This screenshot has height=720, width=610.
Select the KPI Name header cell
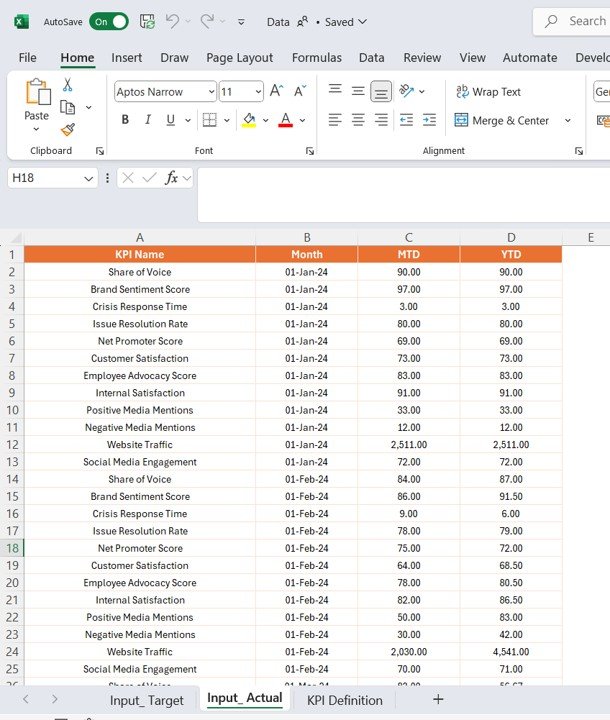(139, 254)
